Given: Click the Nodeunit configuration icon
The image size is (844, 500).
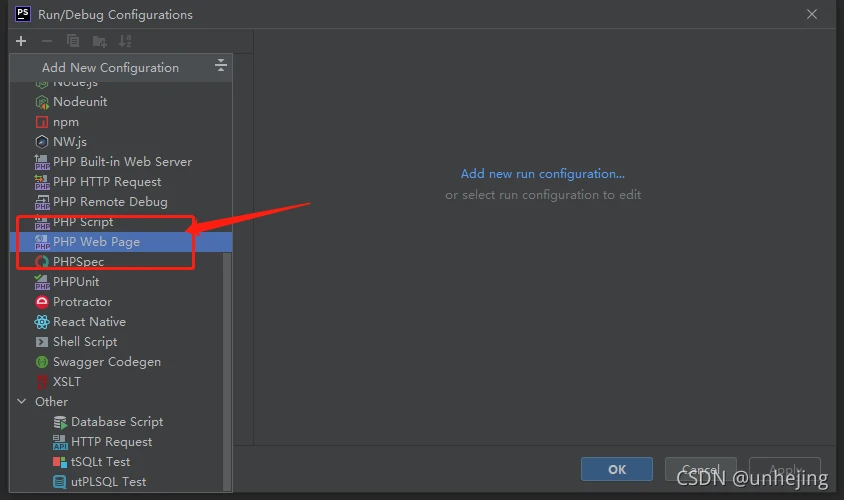Looking at the screenshot, I should tap(42, 102).
